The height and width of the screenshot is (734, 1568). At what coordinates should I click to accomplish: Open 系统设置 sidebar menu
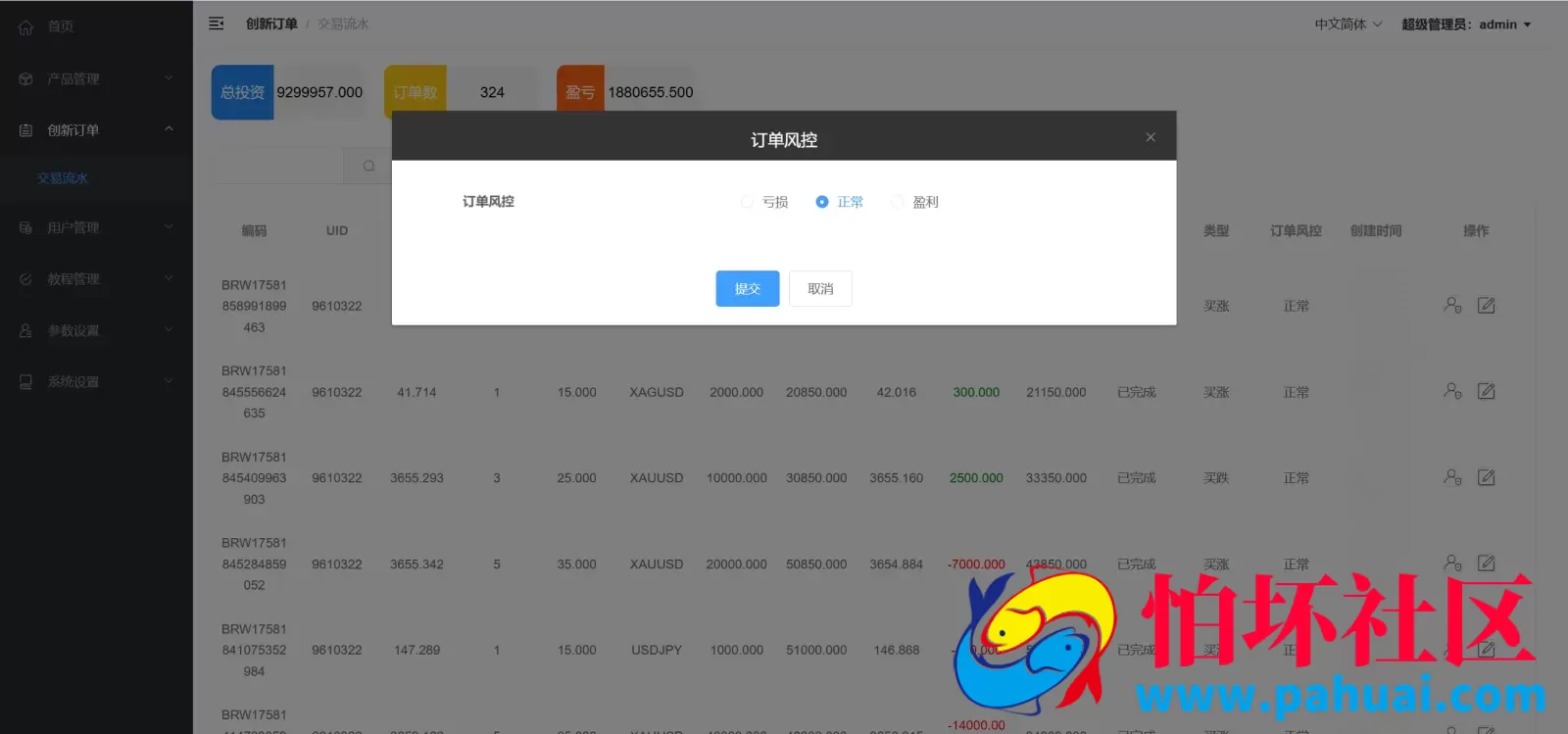click(96, 381)
